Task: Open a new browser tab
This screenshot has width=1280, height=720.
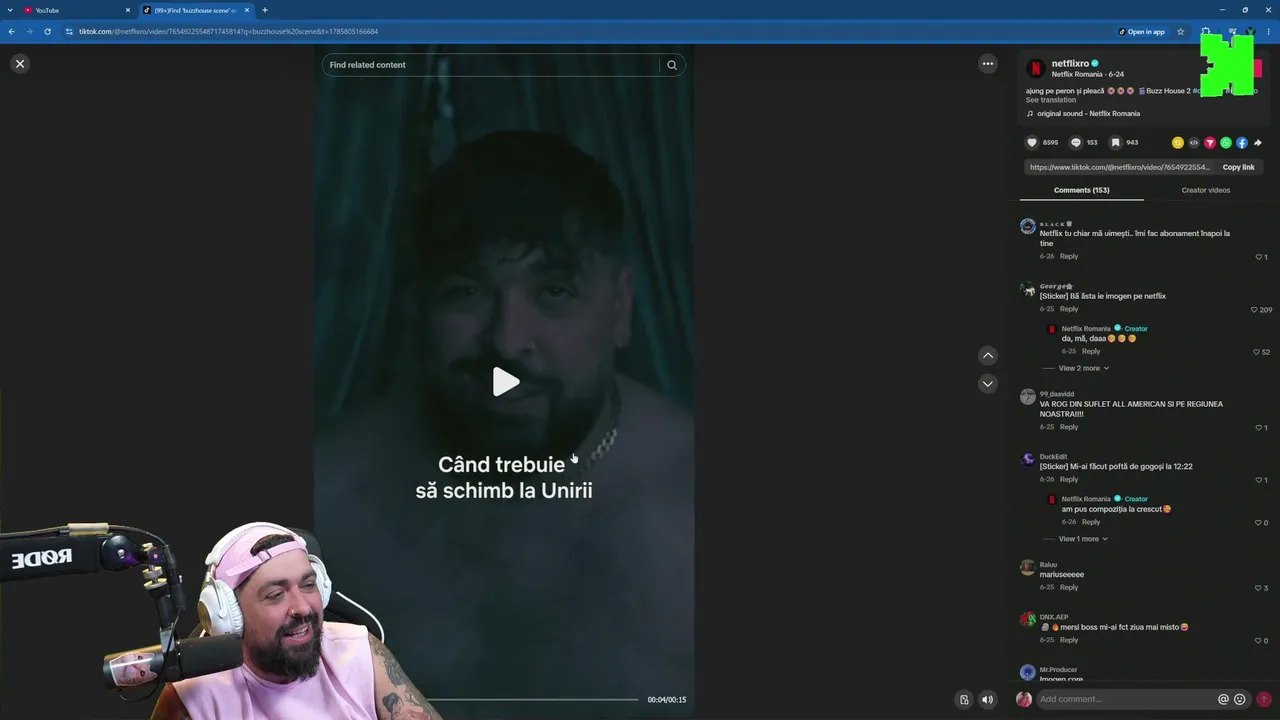Action: click(x=265, y=10)
